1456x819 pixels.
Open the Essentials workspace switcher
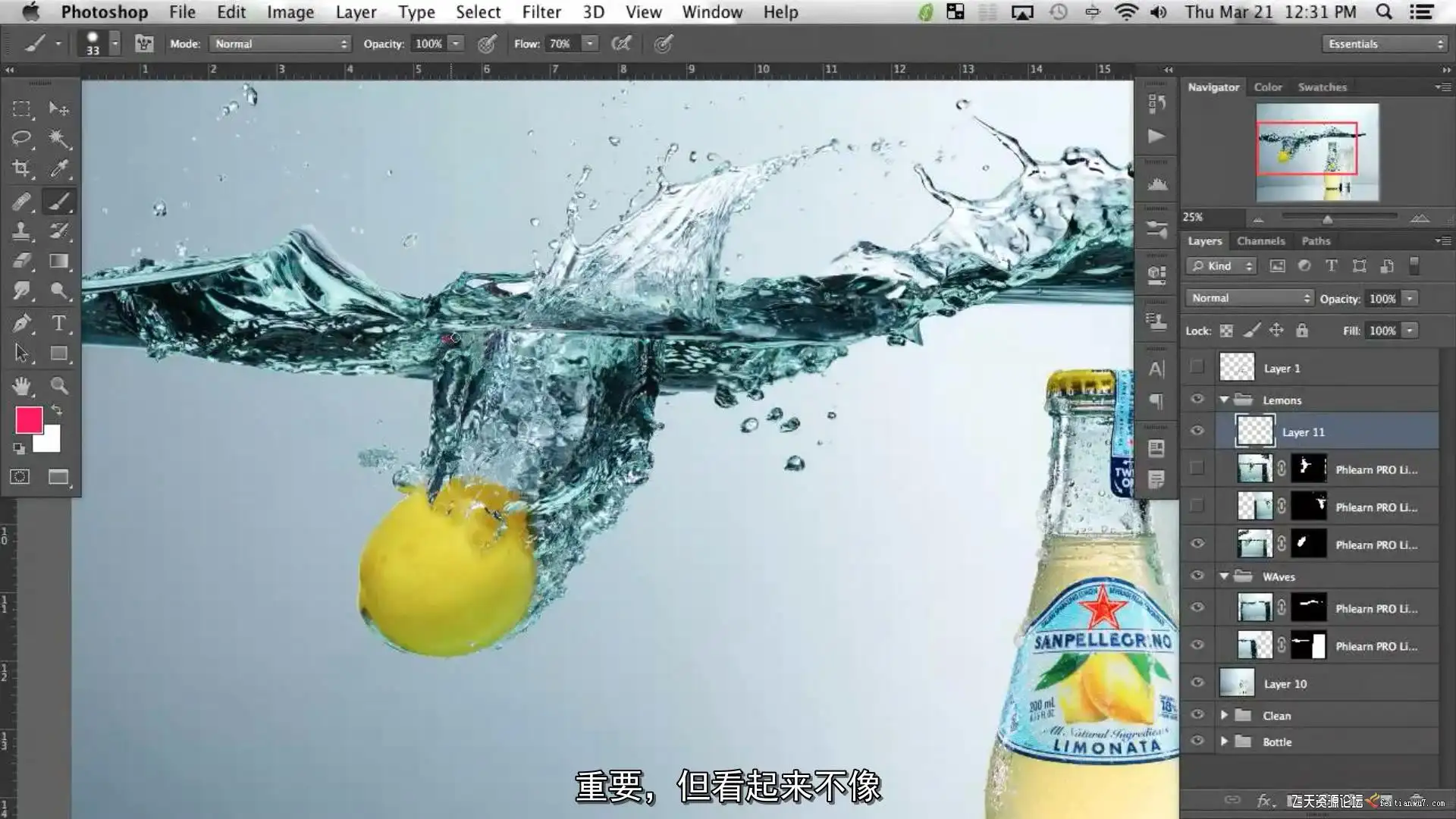tap(1385, 44)
